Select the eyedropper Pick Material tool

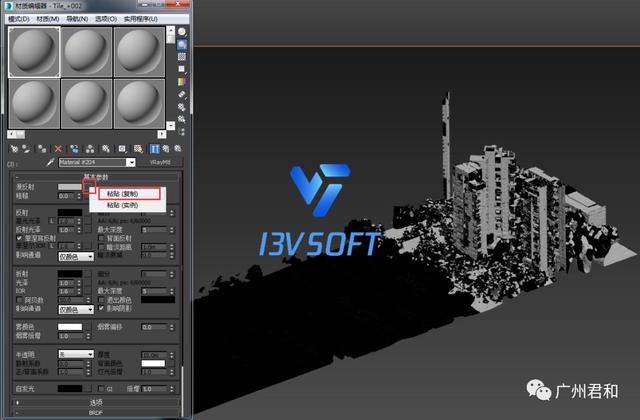pos(50,162)
